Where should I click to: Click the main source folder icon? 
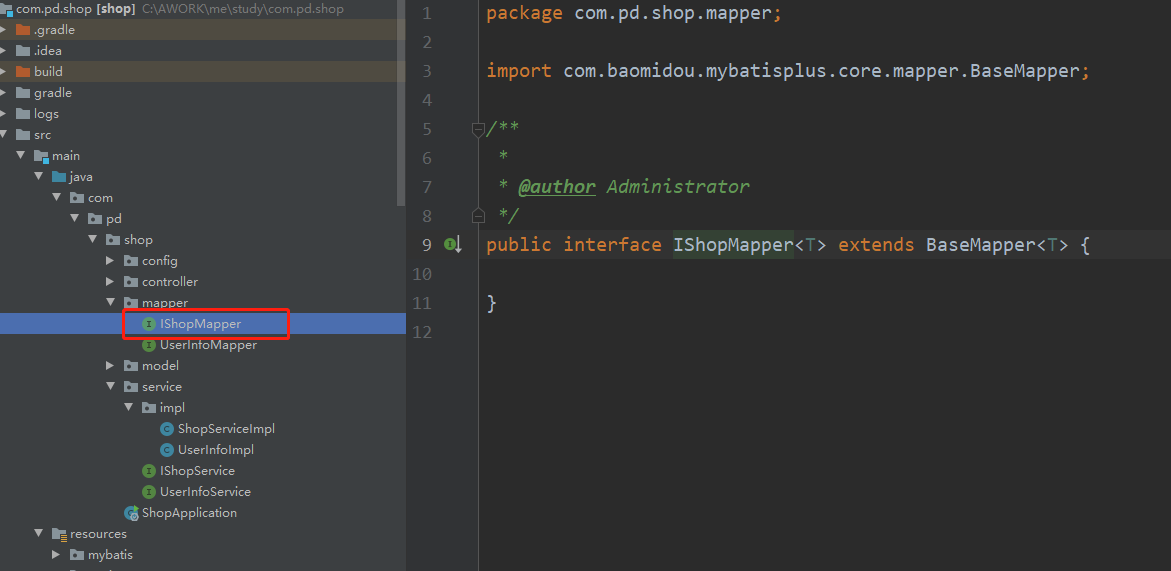click(x=40, y=155)
